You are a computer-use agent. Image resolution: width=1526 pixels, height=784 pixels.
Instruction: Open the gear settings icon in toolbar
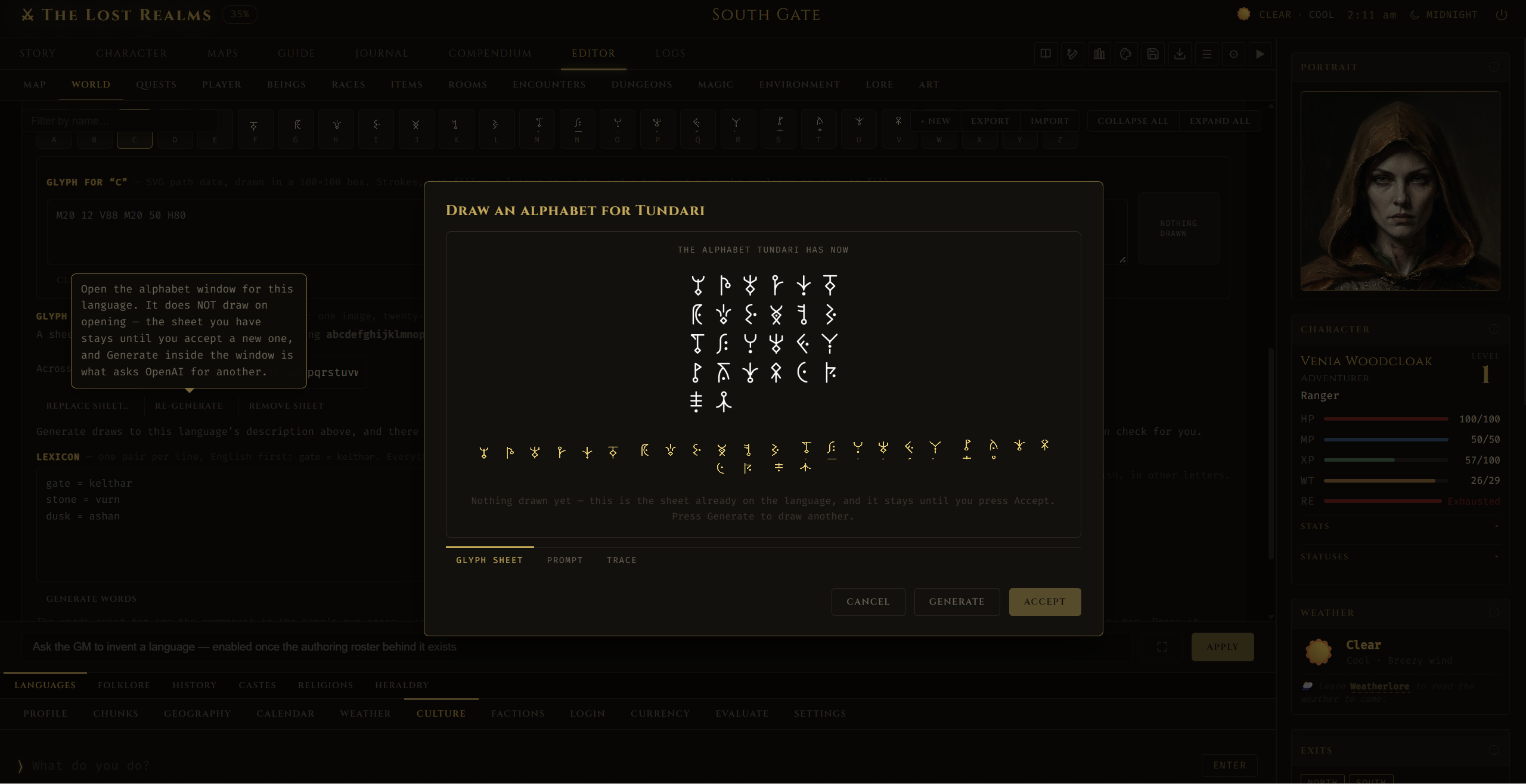click(x=1233, y=54)
